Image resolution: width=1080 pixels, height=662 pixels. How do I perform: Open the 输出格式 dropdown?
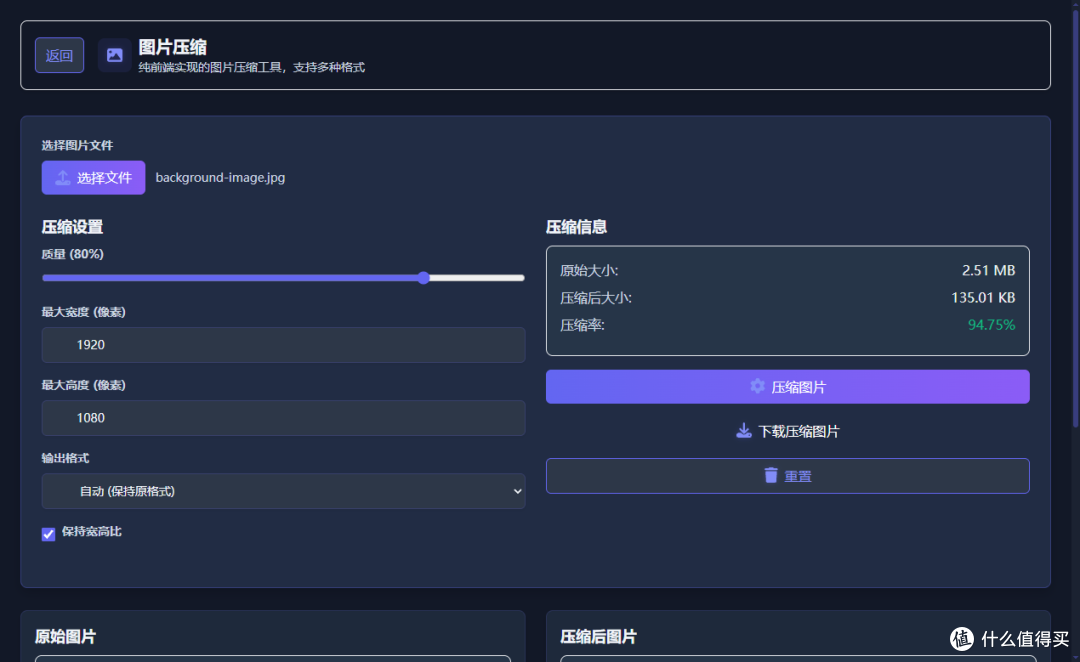click(x=283, y=491)
